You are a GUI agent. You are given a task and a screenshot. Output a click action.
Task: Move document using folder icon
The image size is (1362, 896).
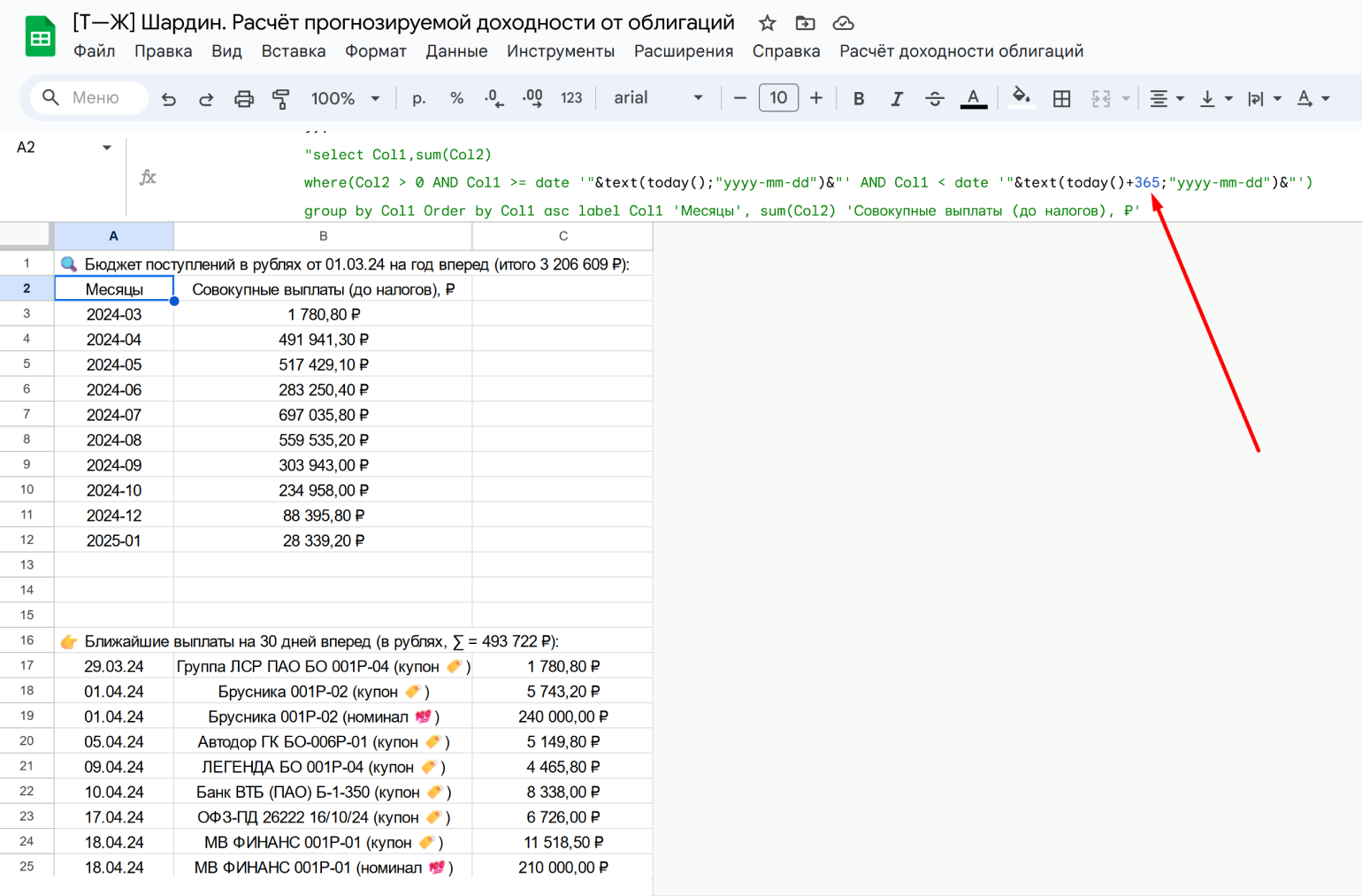[805, 23]
